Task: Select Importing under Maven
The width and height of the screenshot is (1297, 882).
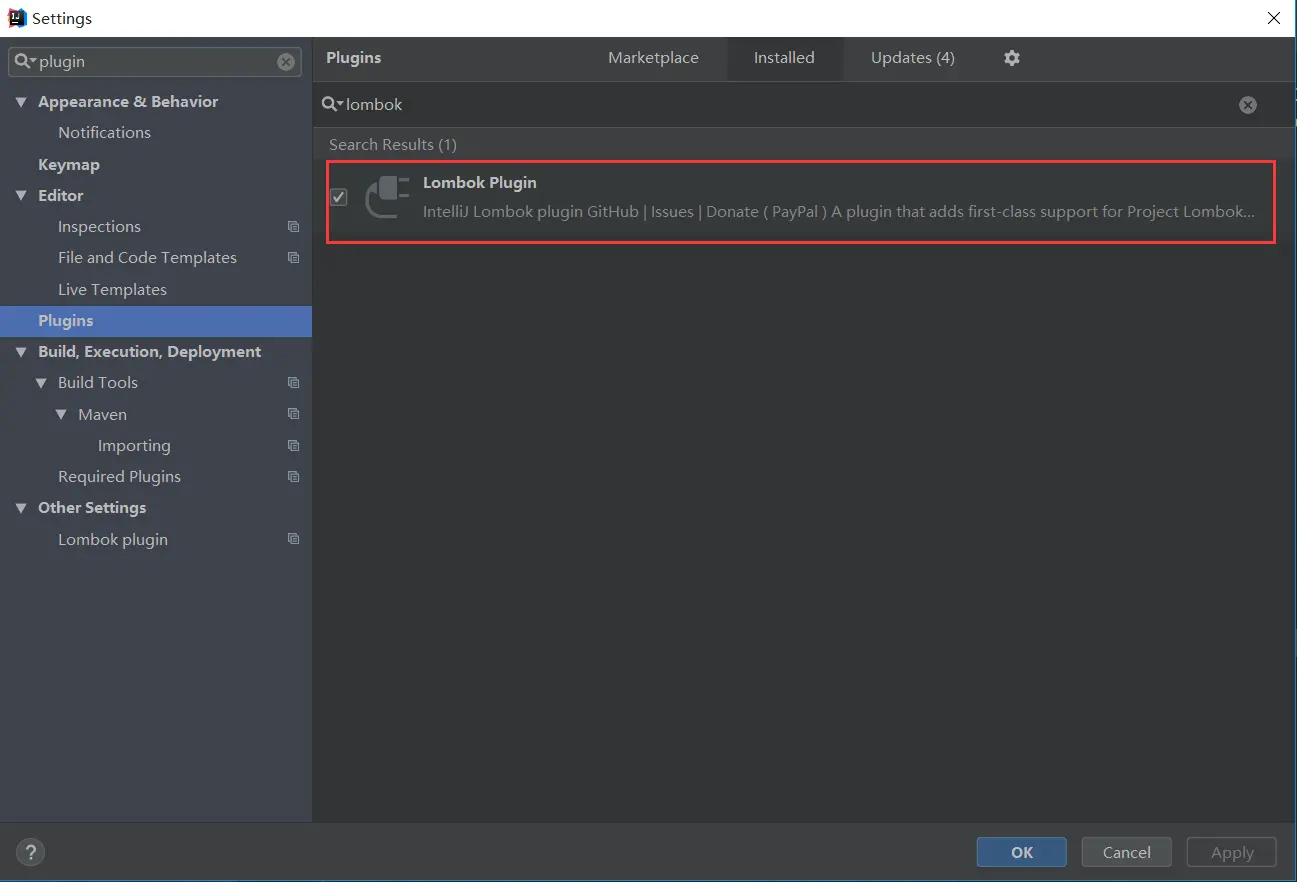Action: coord(134,446)
